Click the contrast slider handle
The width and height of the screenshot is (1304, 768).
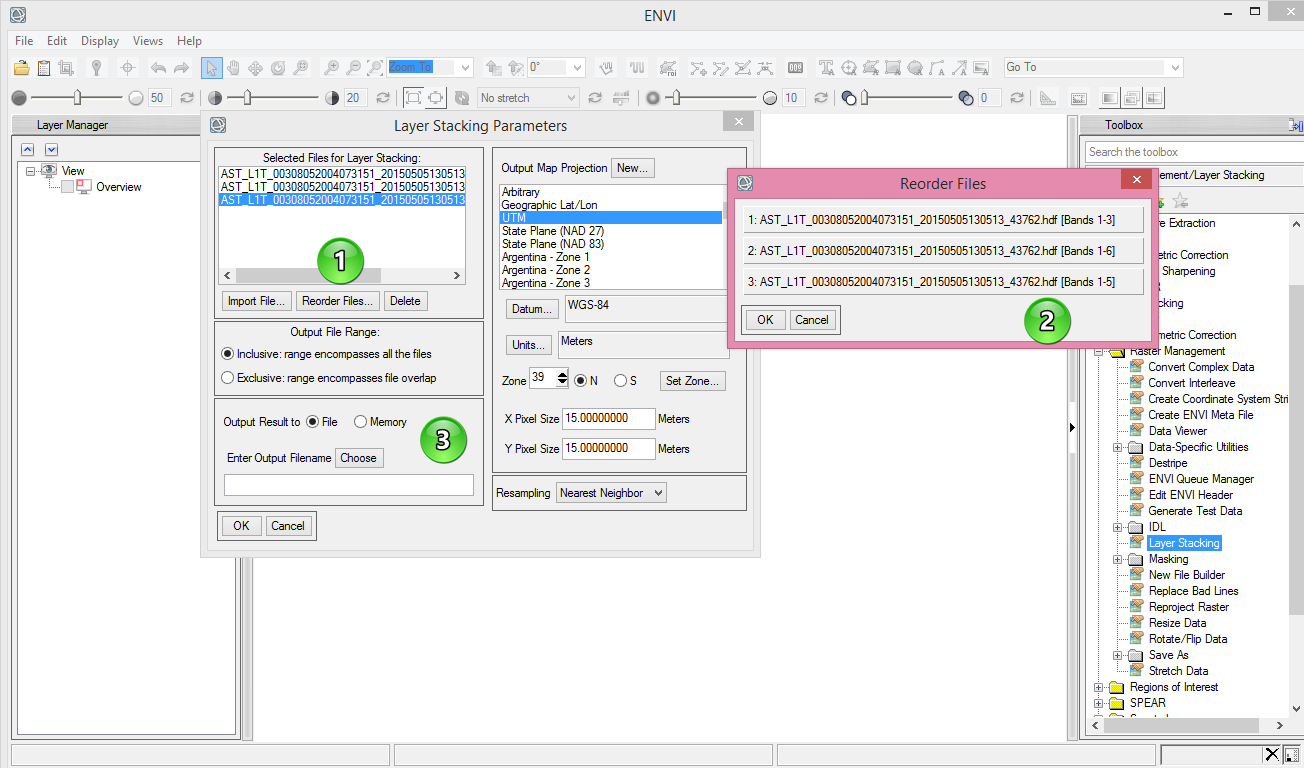point(247,98)
